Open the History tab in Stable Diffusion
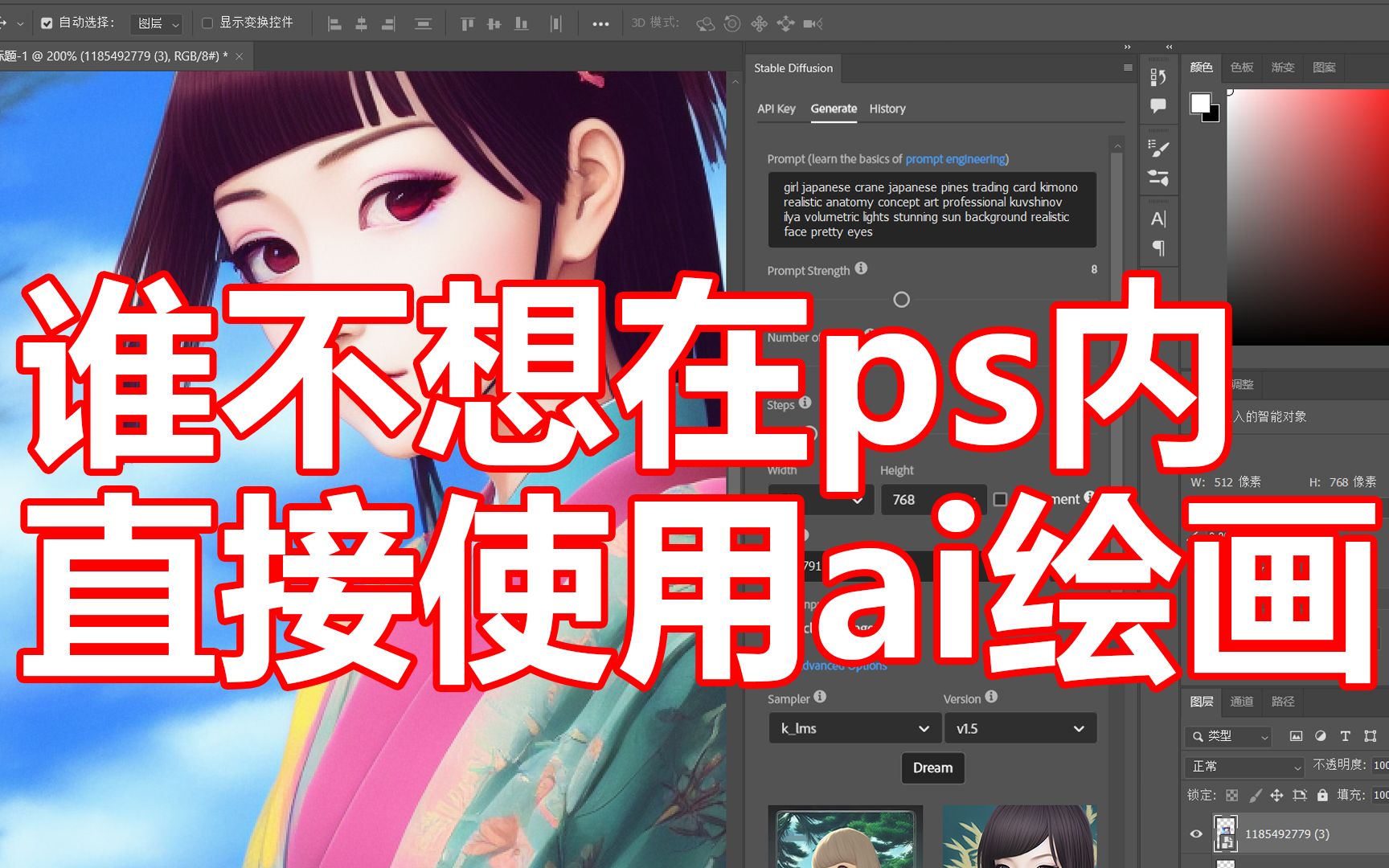This screenshot has height=868, width=1389. click(x=887, y=108)
